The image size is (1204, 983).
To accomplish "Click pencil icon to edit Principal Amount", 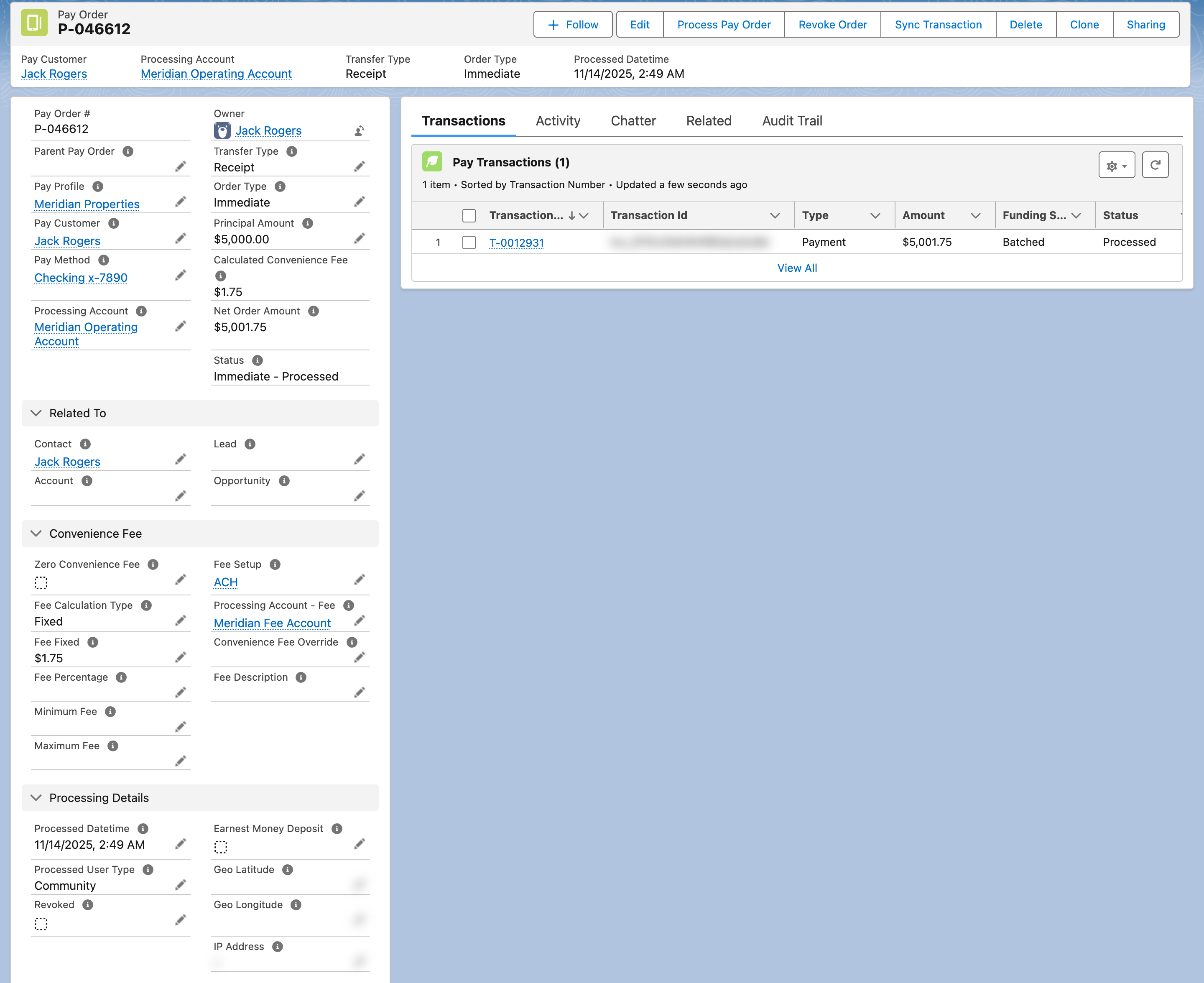I will coord(359,238).
